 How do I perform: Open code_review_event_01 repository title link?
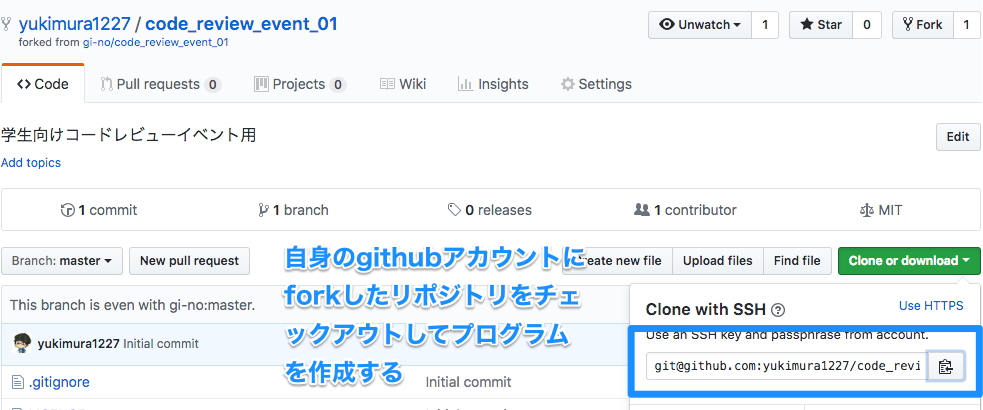tap(241, 24)
